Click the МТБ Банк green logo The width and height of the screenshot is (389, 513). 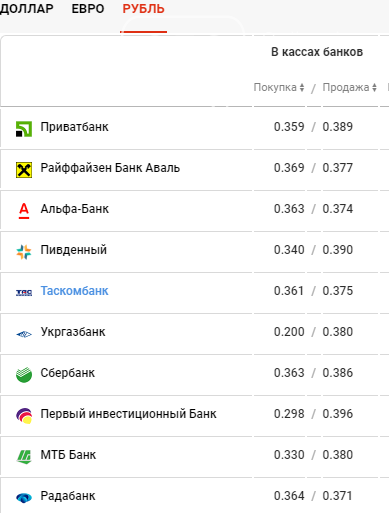24,457
